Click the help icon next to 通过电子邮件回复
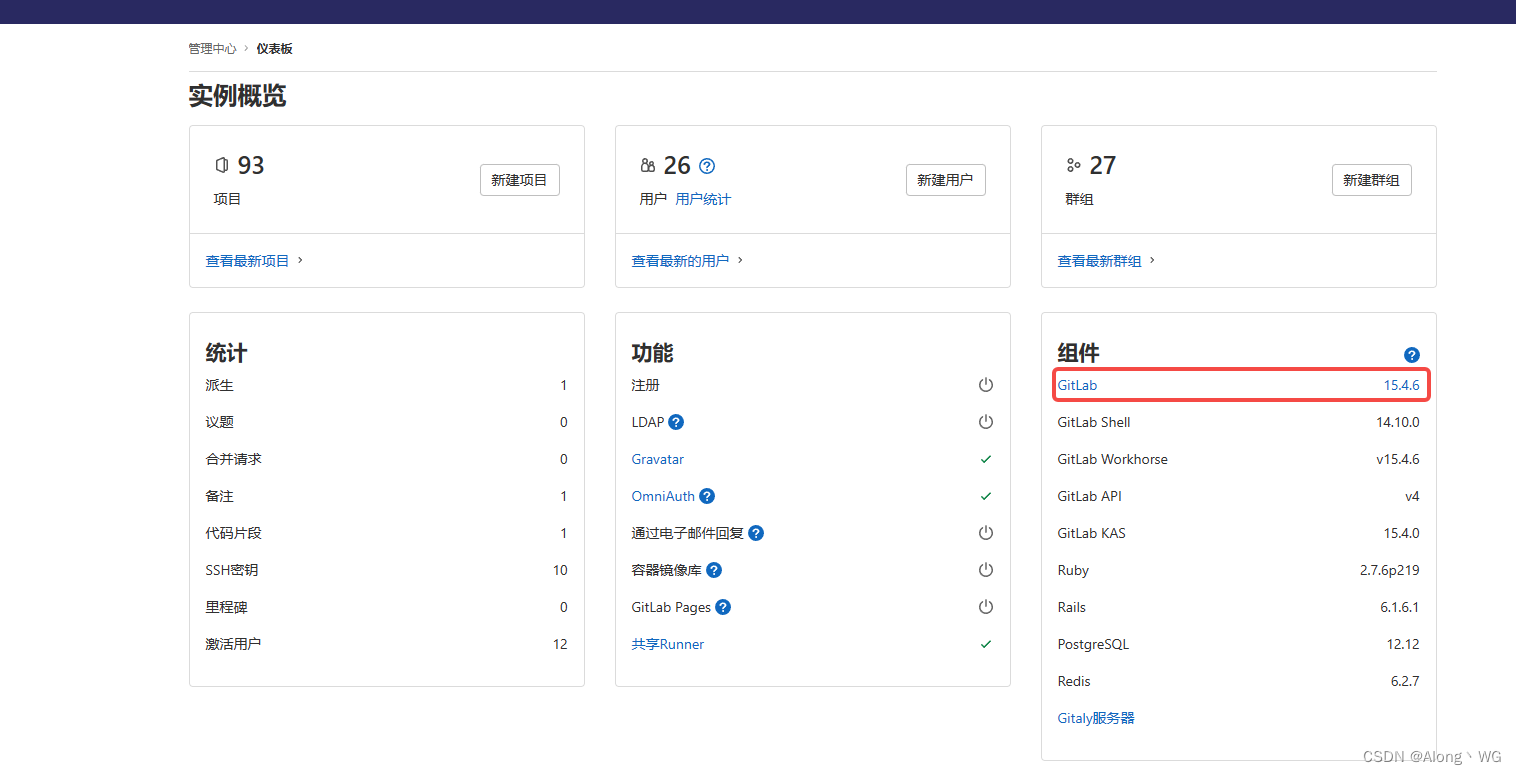Viewport: 1516px width, 775px height. coord(756,533)
